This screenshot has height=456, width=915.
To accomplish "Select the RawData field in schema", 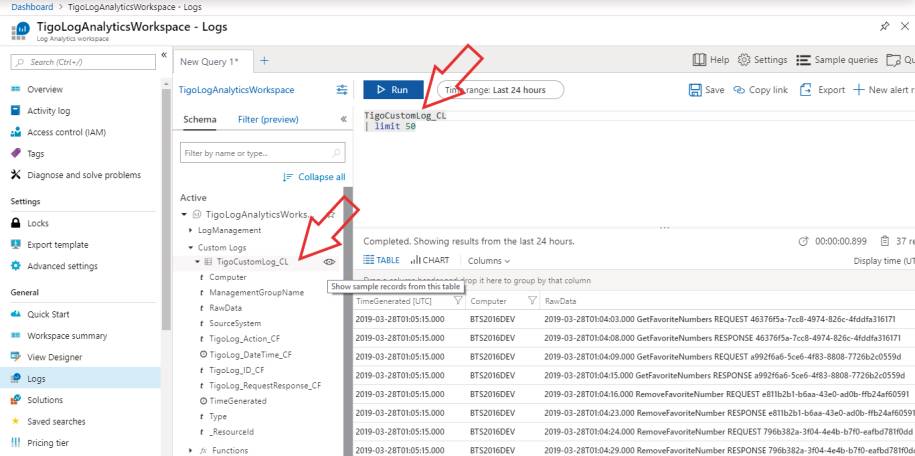I will coord(225,308).
